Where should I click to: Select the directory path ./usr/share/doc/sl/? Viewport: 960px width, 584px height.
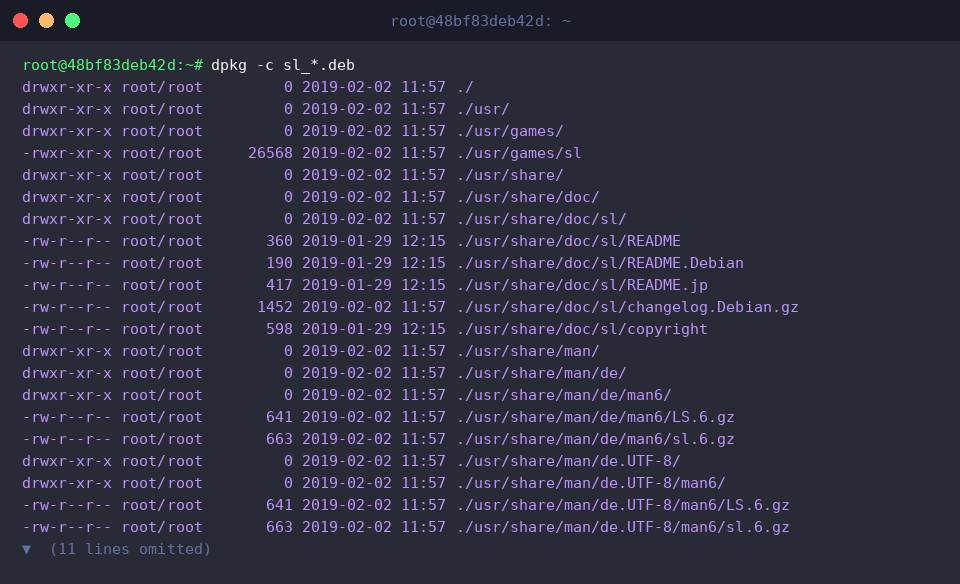point(542,219)
